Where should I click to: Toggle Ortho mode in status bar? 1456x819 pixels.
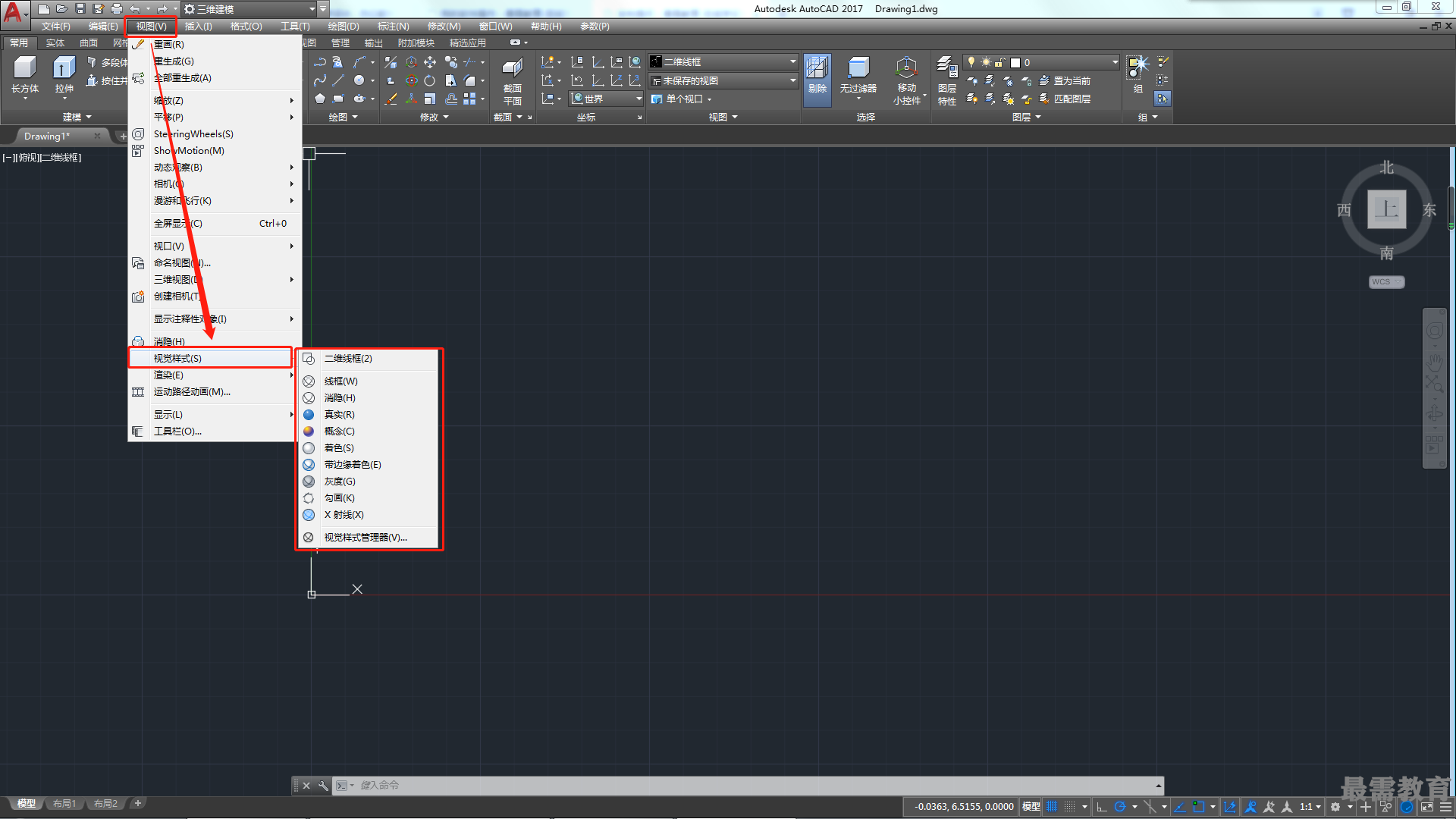1102,807
